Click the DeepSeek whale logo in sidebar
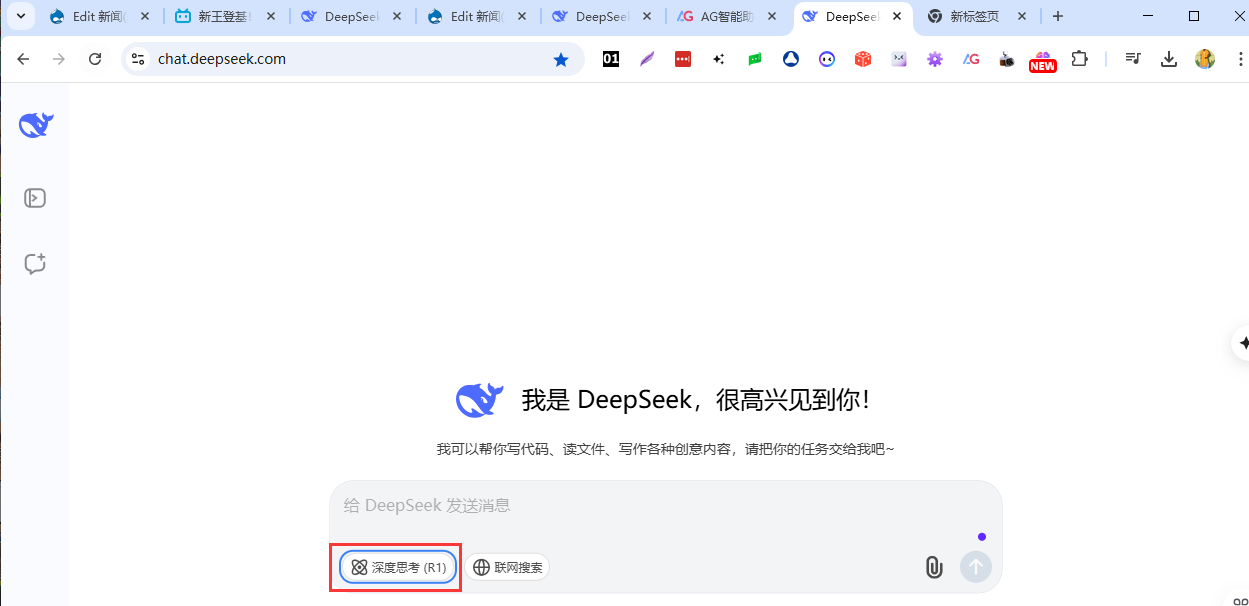Screen dimensions: 1249x606 [x=36, y=125]
